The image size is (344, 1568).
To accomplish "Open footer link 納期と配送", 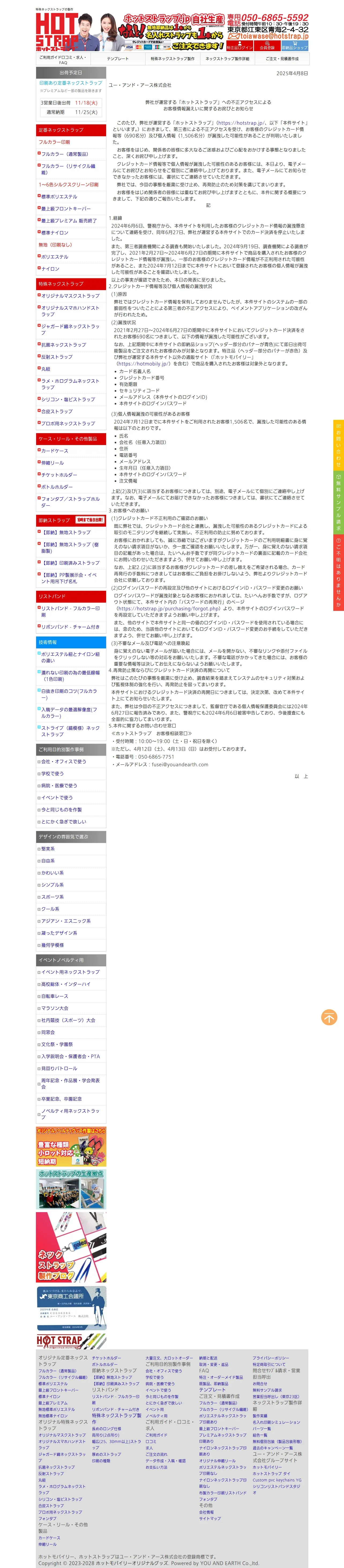I will point(208,1358).
